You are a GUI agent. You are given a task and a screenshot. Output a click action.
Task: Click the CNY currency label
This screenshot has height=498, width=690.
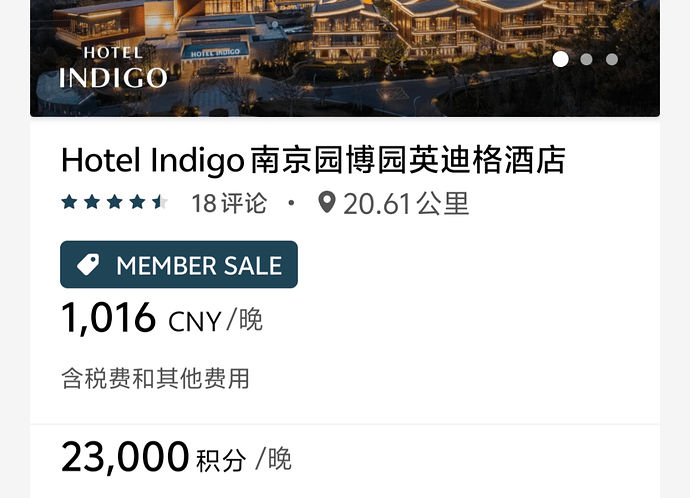pyautogui.click(x=195, y=322)
